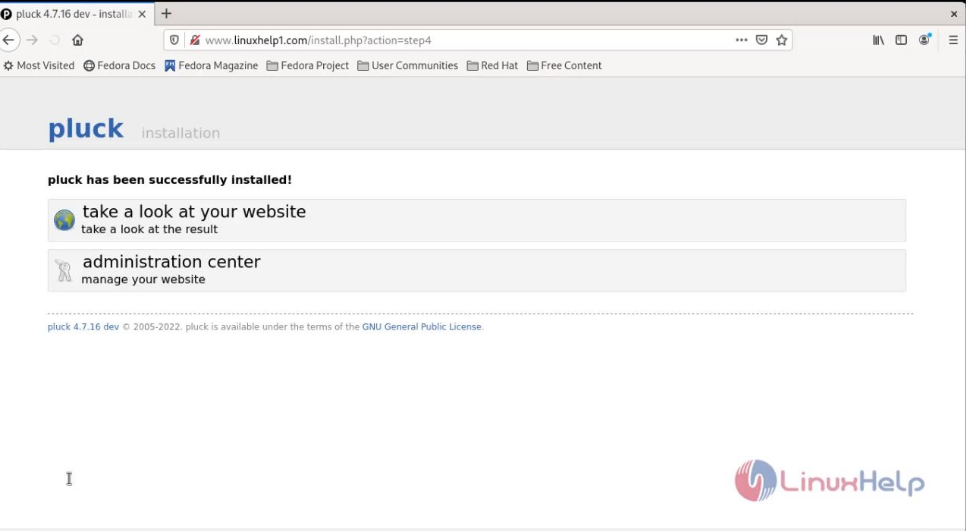The height and width of the screenshot is (531, 966).
Task: Close the pluck 4.7.16 dev tab
Action: [142, 14]
